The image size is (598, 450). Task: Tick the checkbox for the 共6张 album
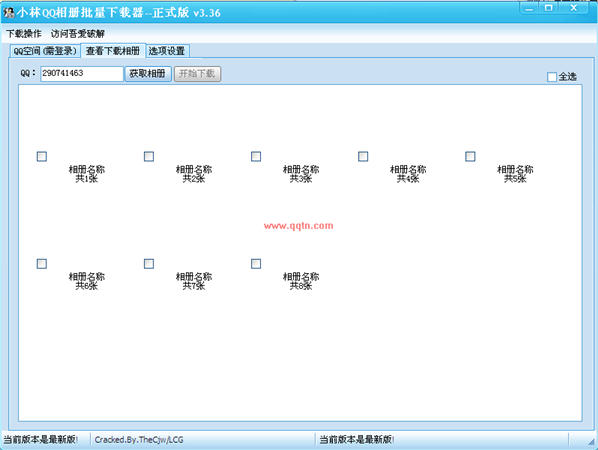(42, 264)
